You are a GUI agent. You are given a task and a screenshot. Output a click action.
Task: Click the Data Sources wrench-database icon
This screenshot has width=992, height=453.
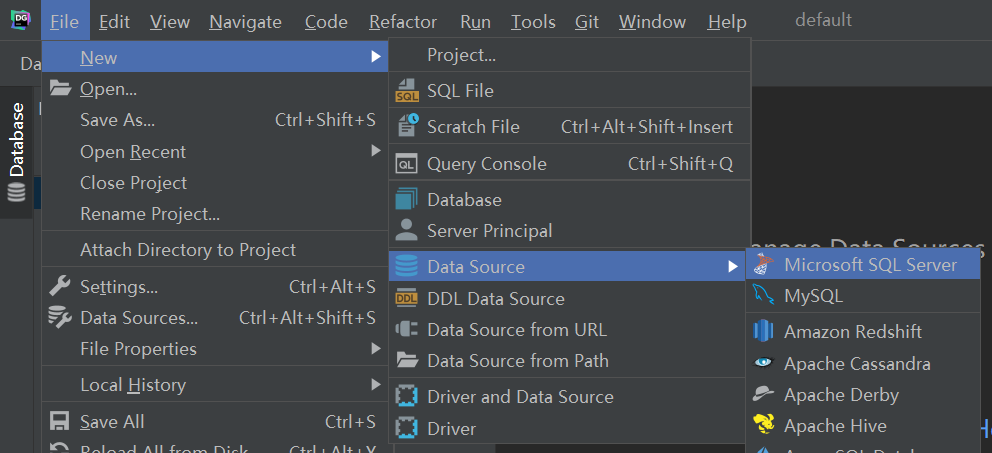[x=60, y=318]
